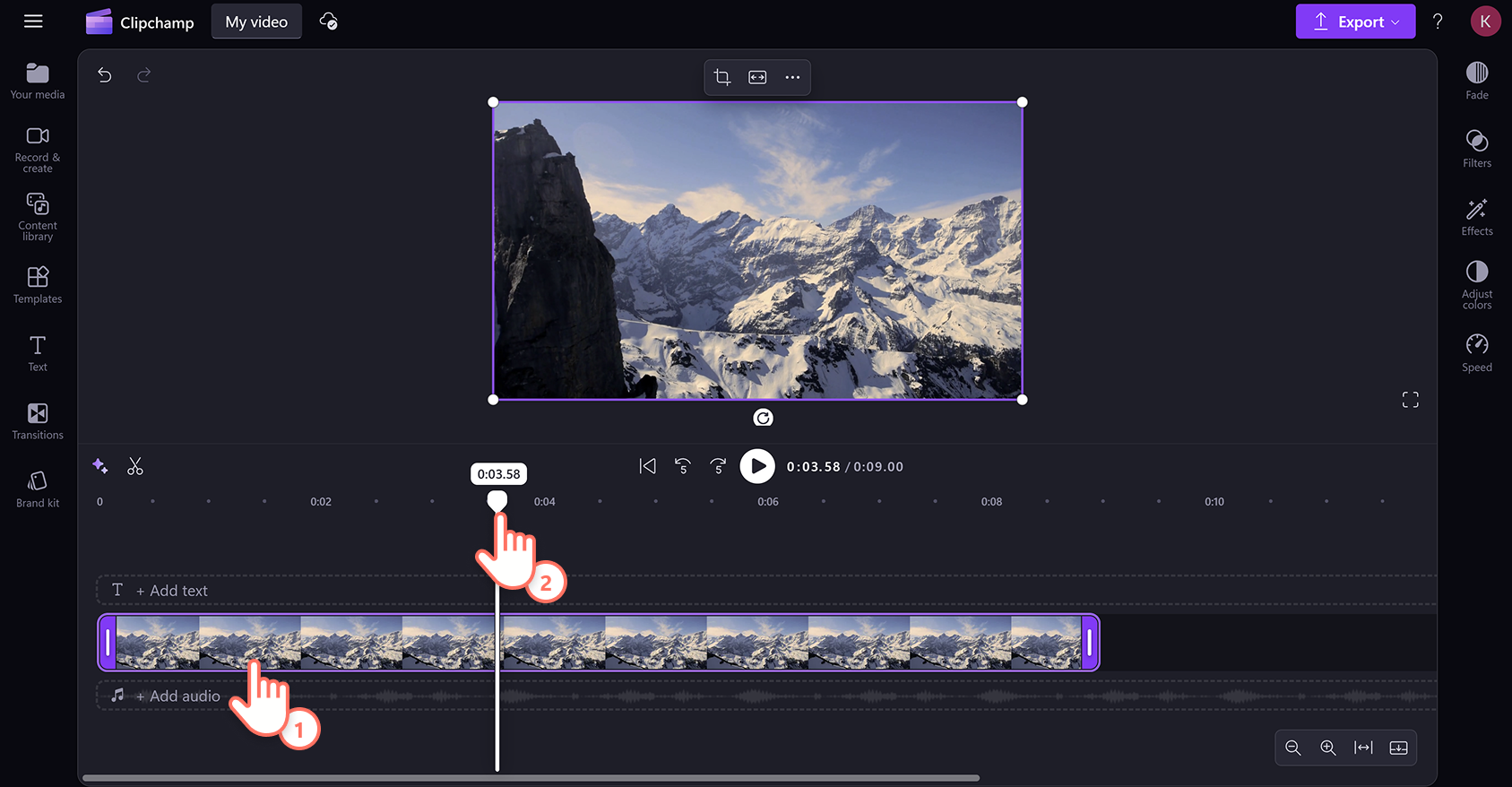Toggle the main hamburger menu

(x=33, y=22)
